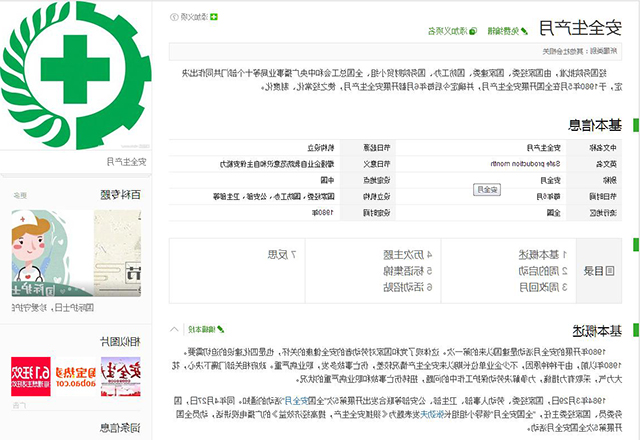Click the 增强企业自我防范意识和自主保安能力 value
640x440 pixels.
(277, 164)
